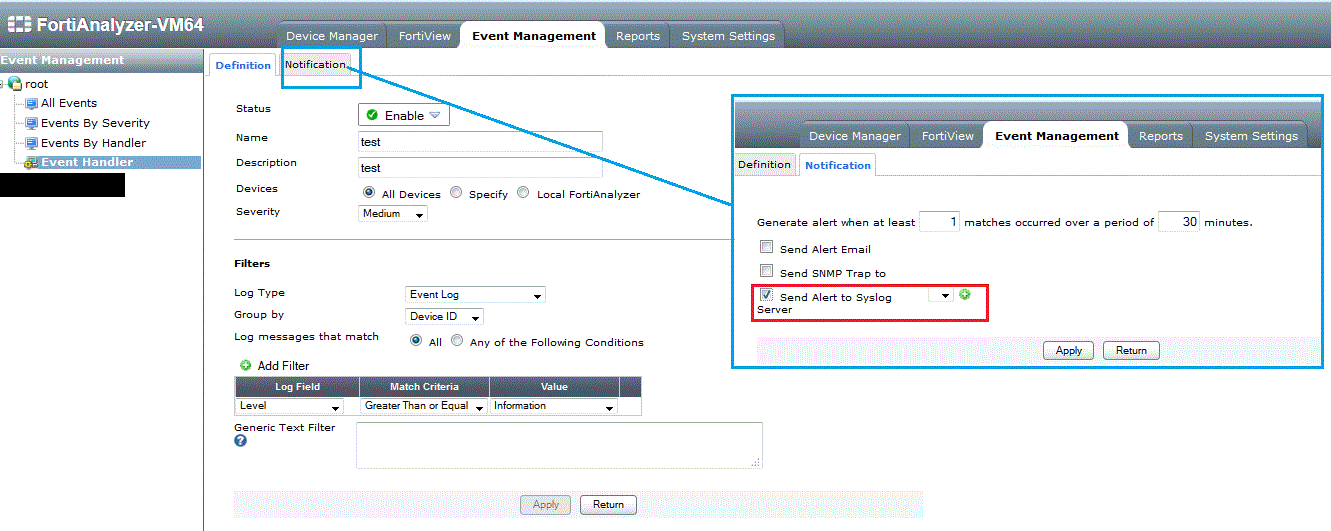Click Return in the Notification panel

[x=1131, y=350]
